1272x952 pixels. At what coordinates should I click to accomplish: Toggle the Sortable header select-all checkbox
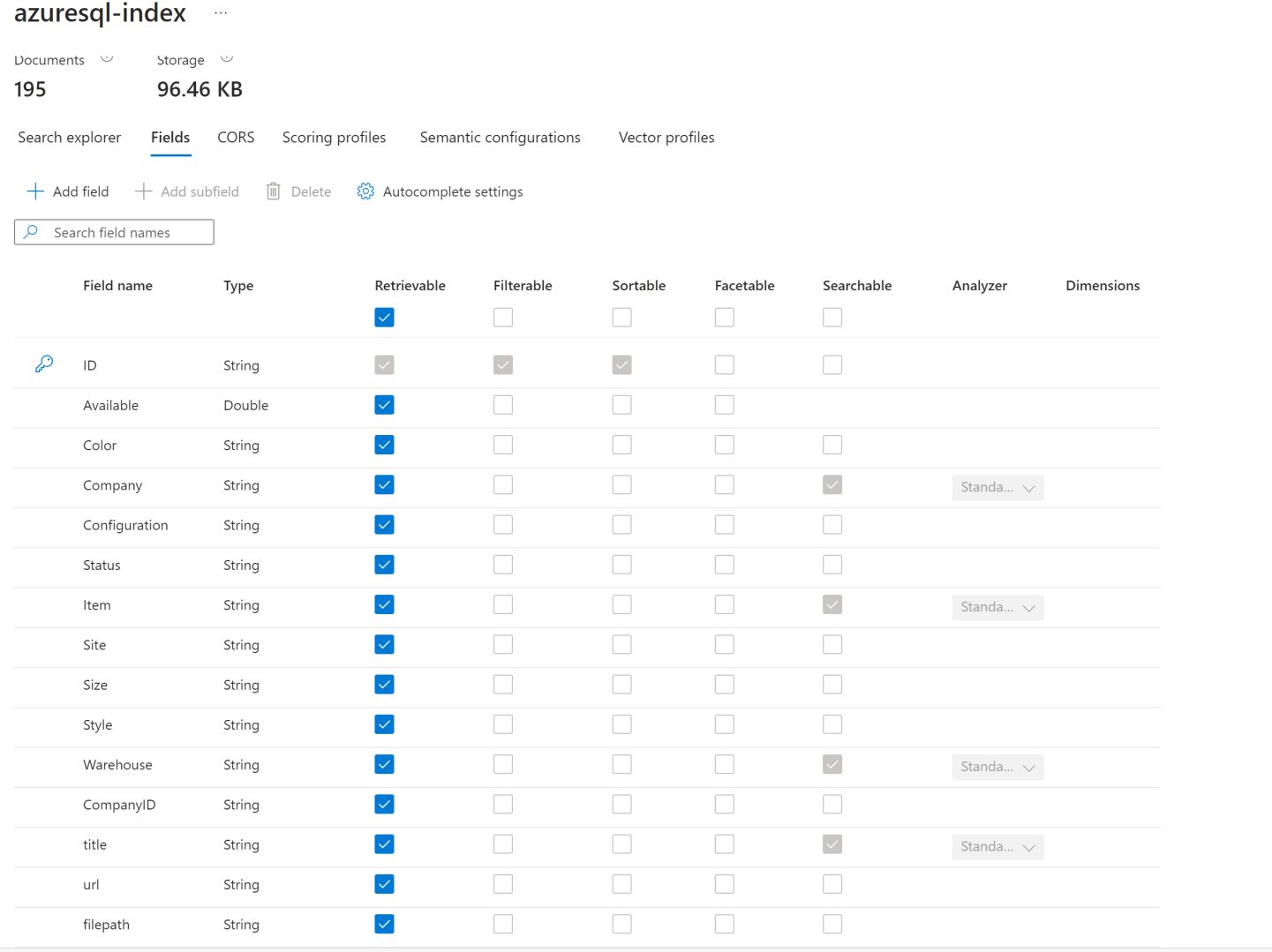pyautogui.click(x=621, y=318)
